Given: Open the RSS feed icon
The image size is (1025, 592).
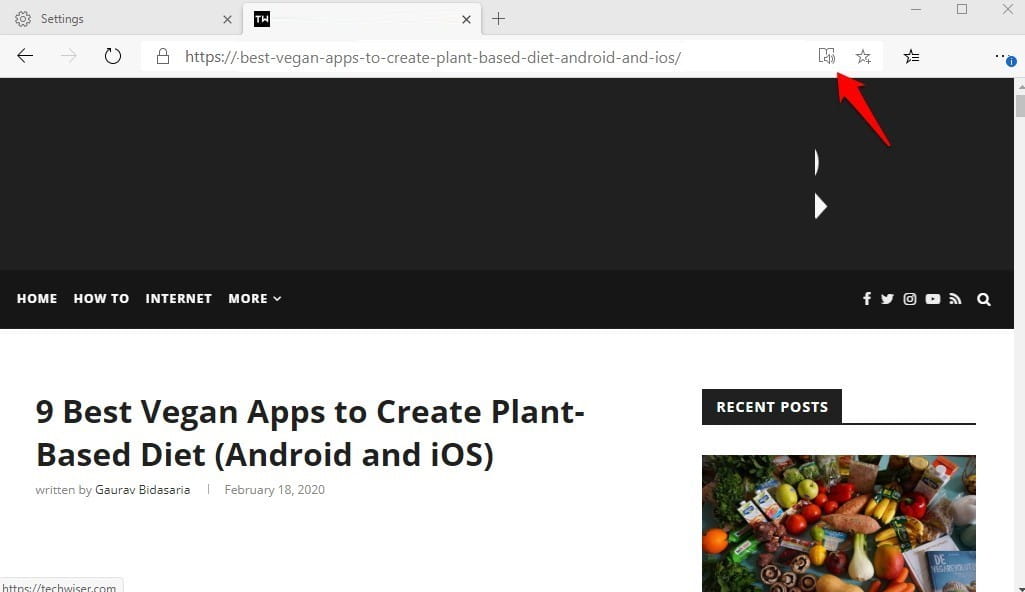Looking at the screenshot, I should tap(956, 299).
